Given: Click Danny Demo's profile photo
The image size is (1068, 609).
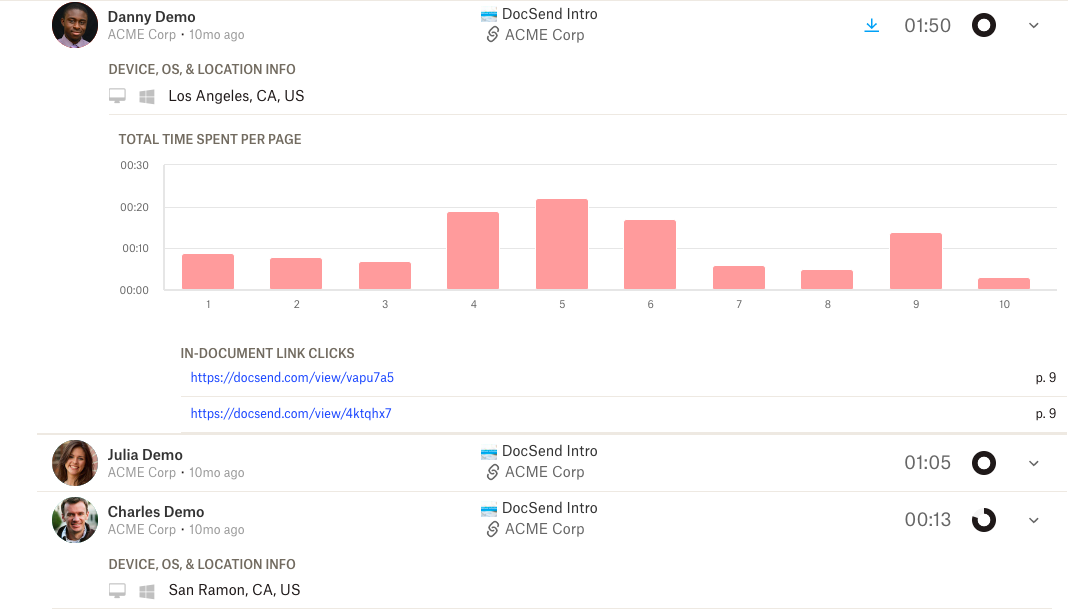Looking at the screenshot, I should 75,25.
